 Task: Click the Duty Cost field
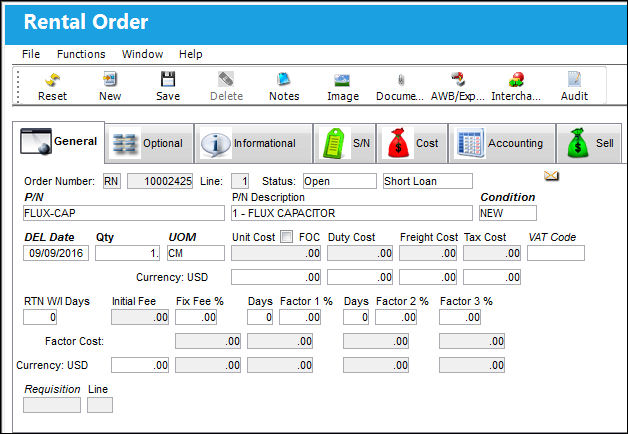(360, 253)
